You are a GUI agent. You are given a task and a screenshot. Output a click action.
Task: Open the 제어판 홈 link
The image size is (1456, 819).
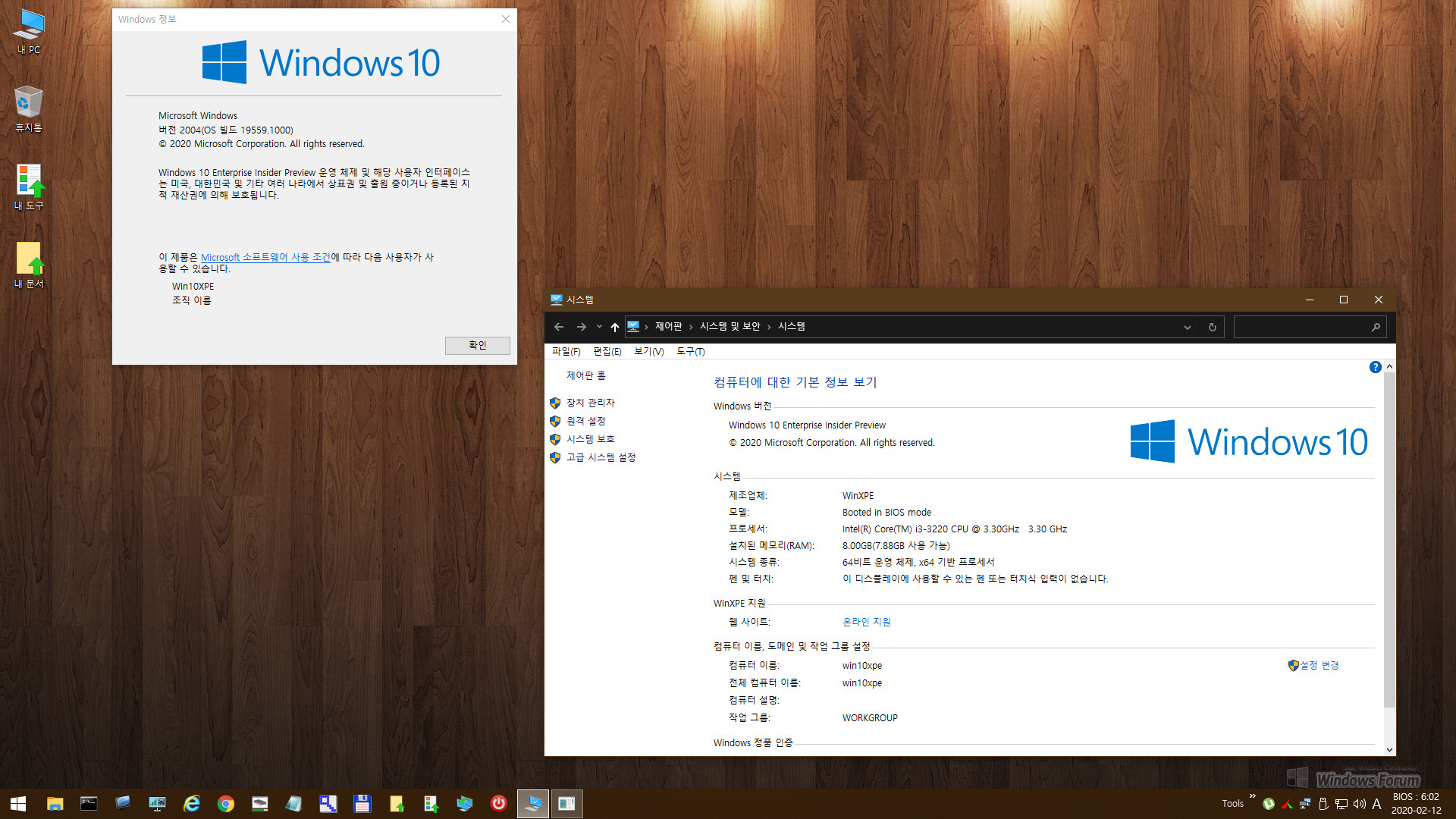[585, 376]
